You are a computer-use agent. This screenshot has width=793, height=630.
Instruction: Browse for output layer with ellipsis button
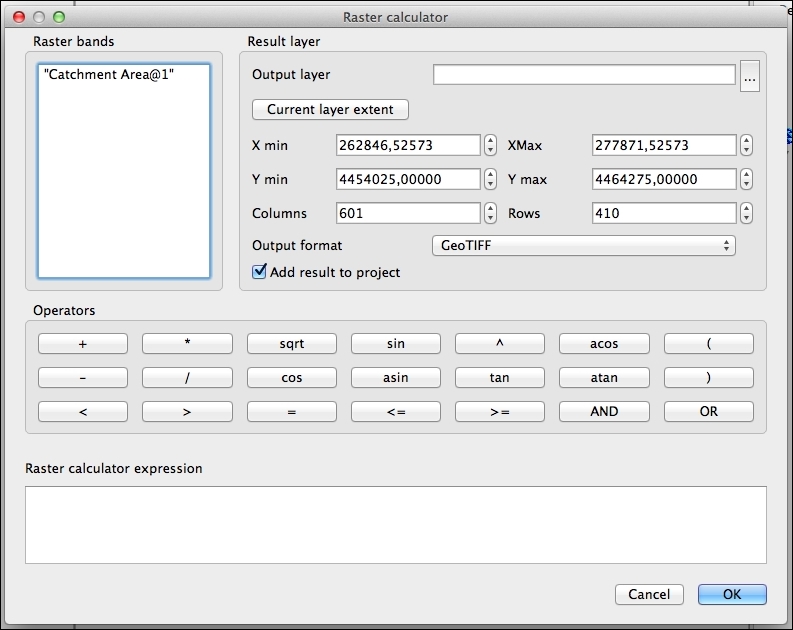[x=750, y=76]
